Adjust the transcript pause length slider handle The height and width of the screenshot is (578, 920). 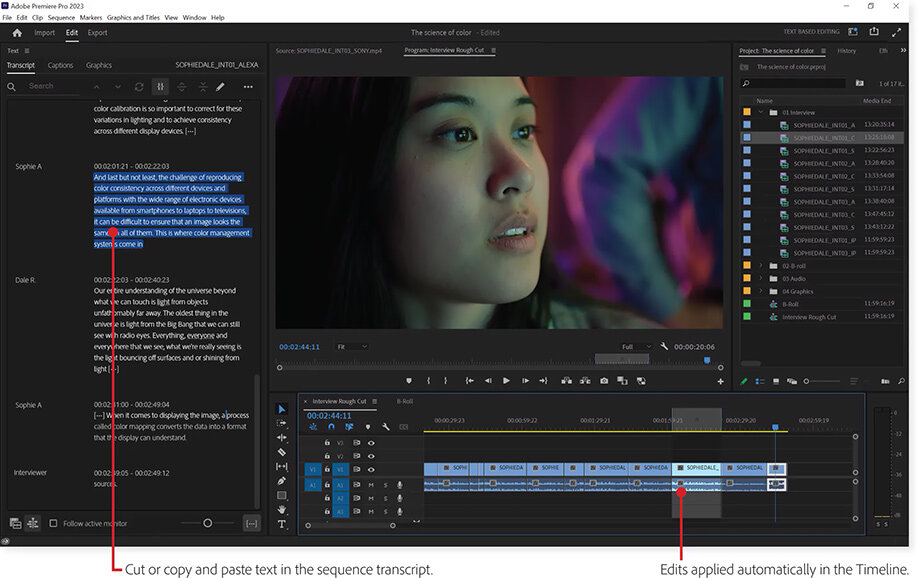[207, 523]
